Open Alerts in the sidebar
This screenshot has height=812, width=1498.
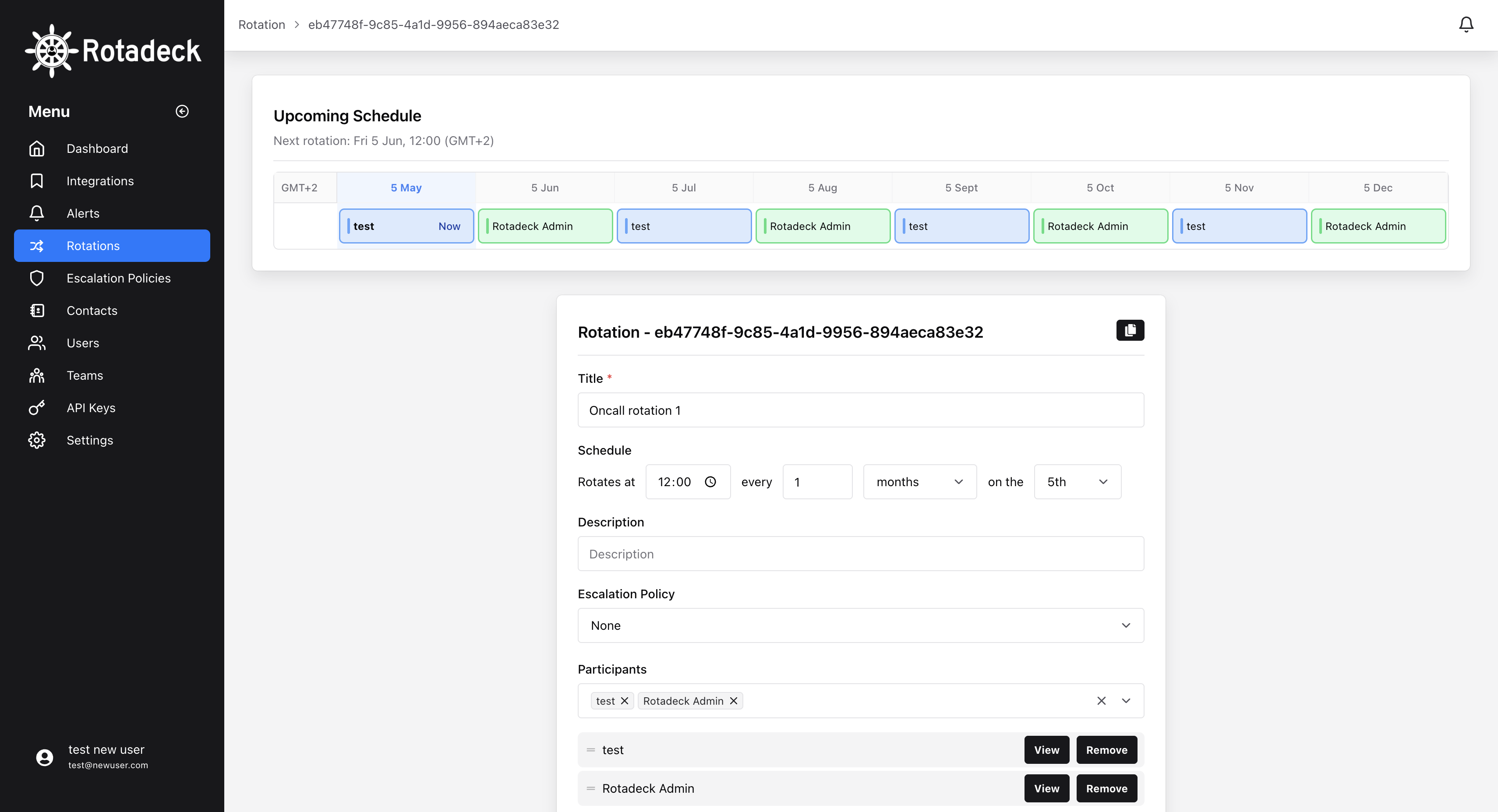(112, 213)
